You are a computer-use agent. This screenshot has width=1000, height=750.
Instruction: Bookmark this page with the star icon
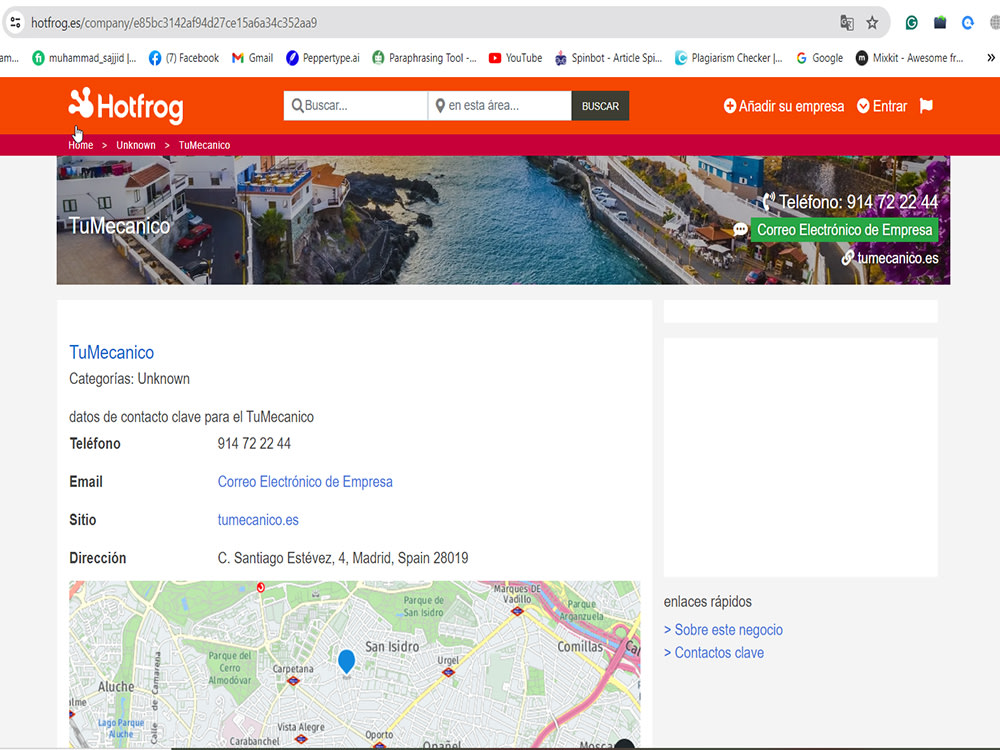click(872, 23)
